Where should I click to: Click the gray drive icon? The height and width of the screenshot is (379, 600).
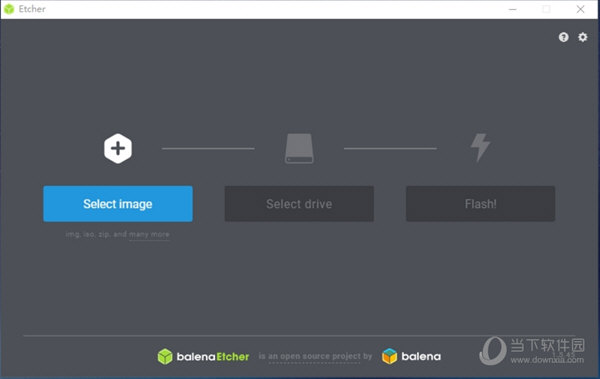(299, 149)
